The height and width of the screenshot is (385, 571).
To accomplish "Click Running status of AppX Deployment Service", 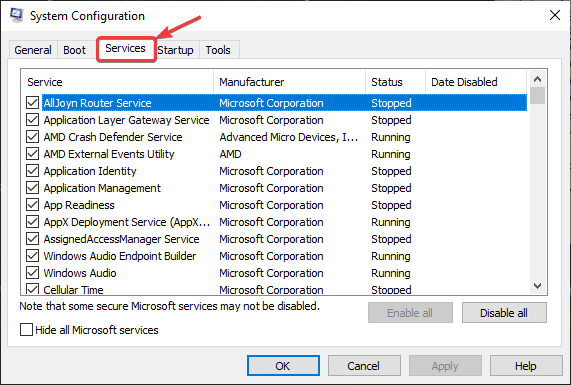I will coord(391,222).
